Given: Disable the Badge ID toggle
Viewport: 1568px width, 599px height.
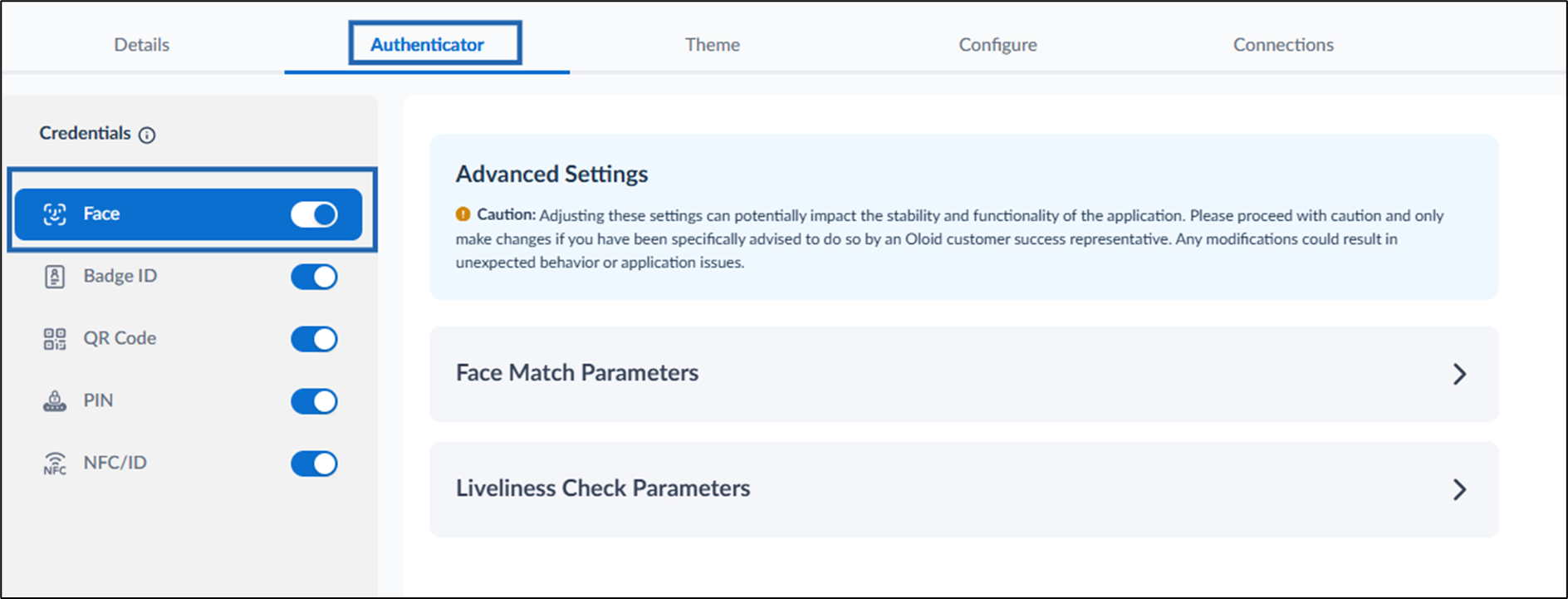Looking at the screenshot, I should [x=314, y=277].
